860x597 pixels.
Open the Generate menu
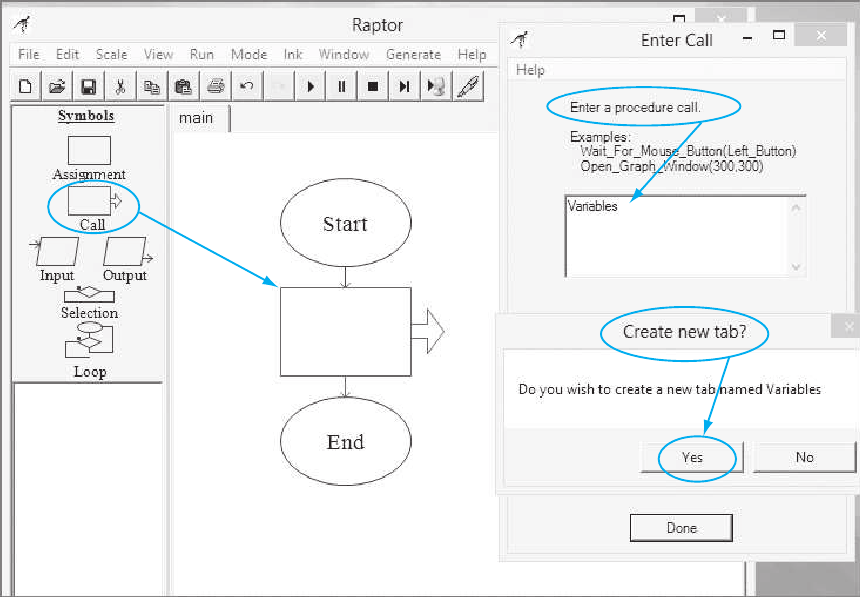(x=413, y=54)
